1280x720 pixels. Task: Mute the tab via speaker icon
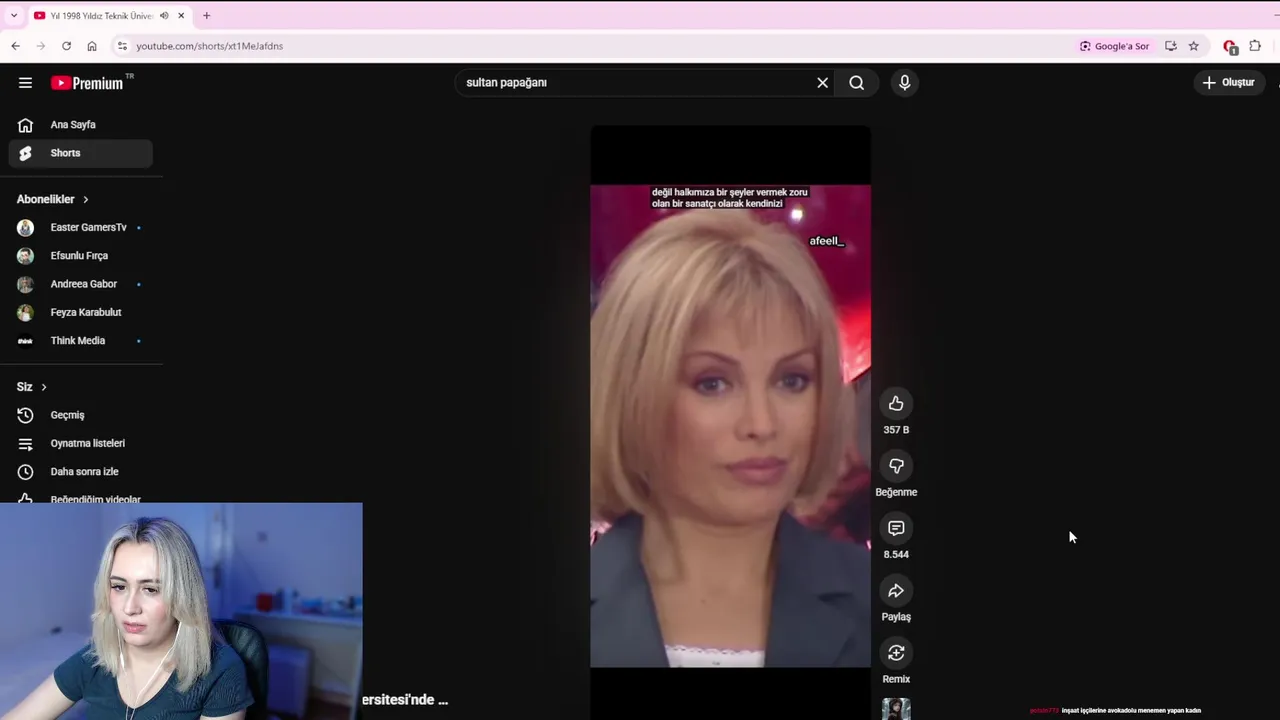tap(164, 16)
